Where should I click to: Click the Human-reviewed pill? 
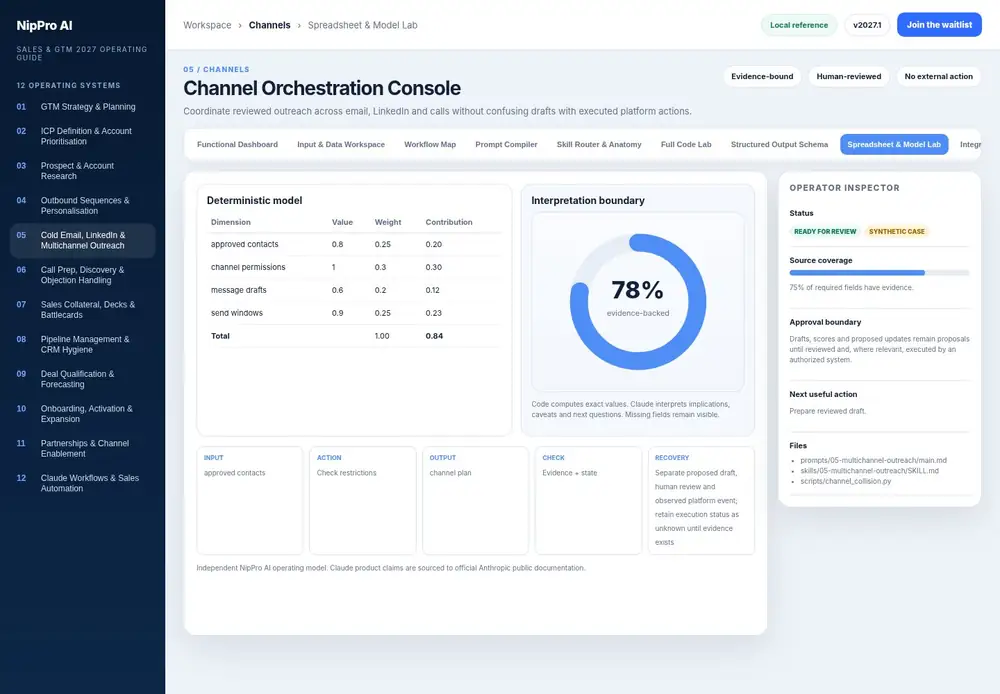(848, 76)
